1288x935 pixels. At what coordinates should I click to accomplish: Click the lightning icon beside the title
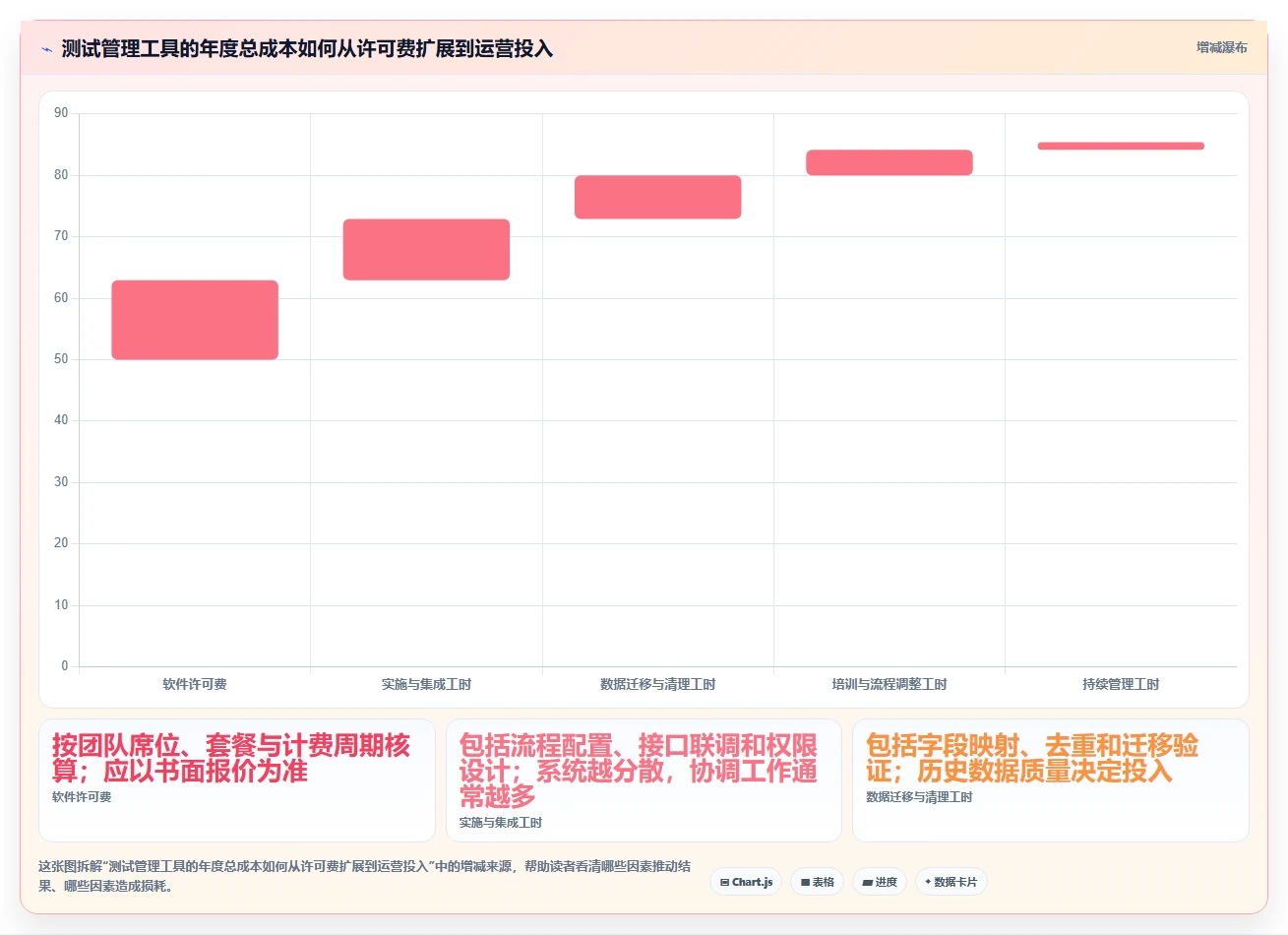click(x=46, y=49)
